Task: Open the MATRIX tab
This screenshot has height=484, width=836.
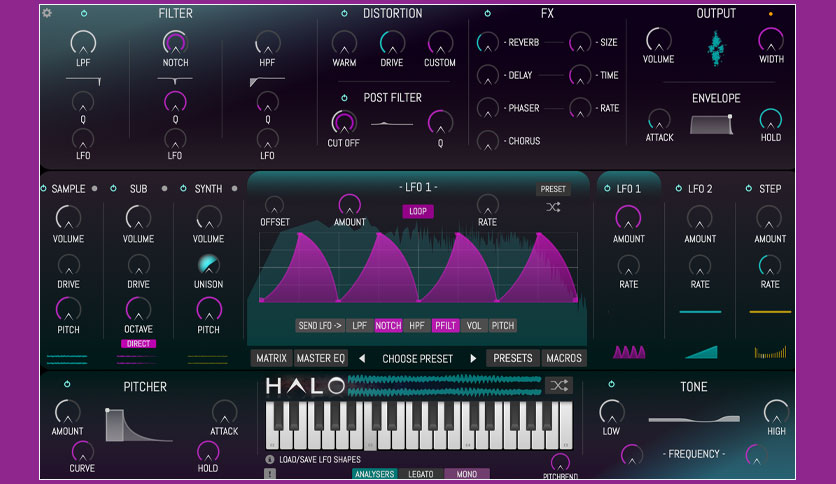Action: coord(271,358)
